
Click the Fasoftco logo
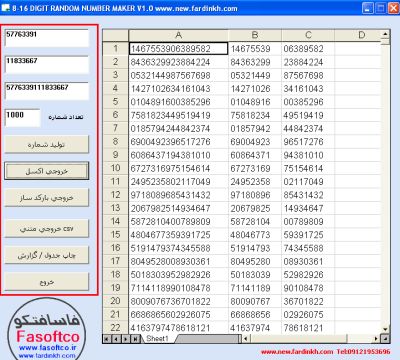coord(47,329)
